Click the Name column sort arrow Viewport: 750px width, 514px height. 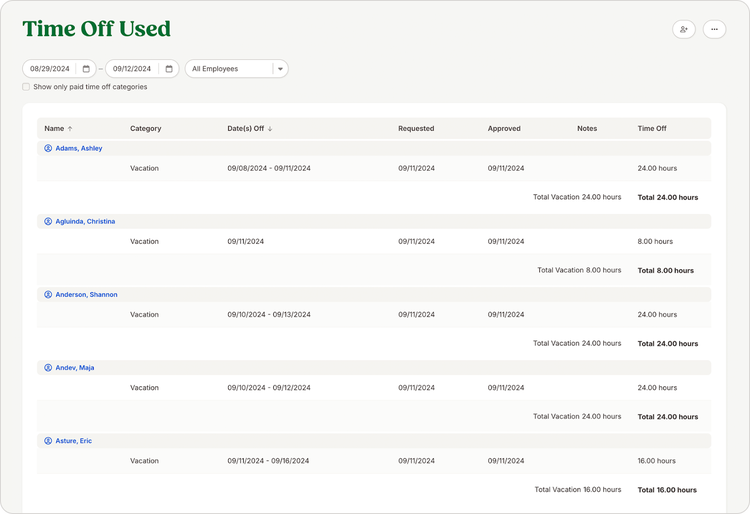pyautogui.click(x=70, y=129)
